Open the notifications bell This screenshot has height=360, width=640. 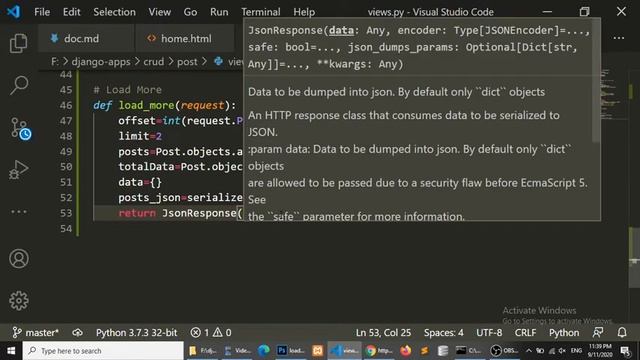tap(622, 333)
